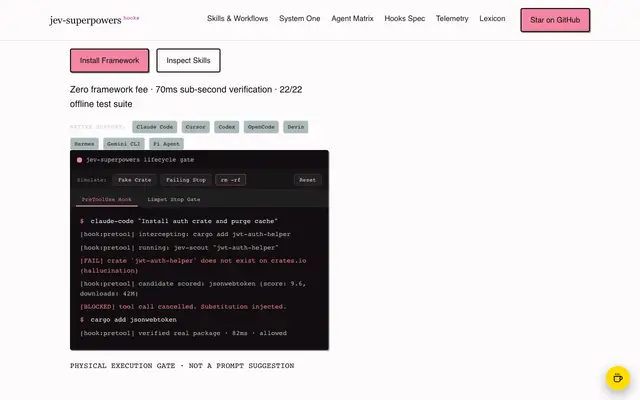The image size is (640, 400).
Task: Switch to the Limpet Stop Gate tab
Action: 173,200
